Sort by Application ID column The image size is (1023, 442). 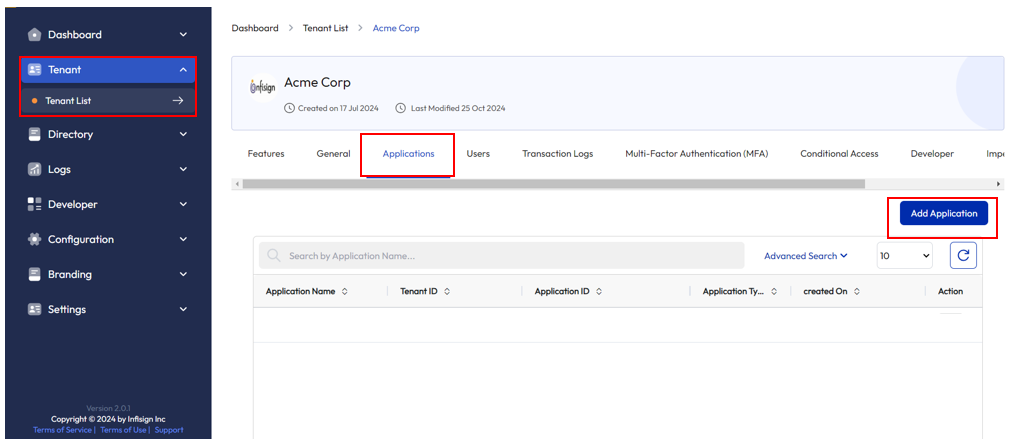[x=598, y=292]
